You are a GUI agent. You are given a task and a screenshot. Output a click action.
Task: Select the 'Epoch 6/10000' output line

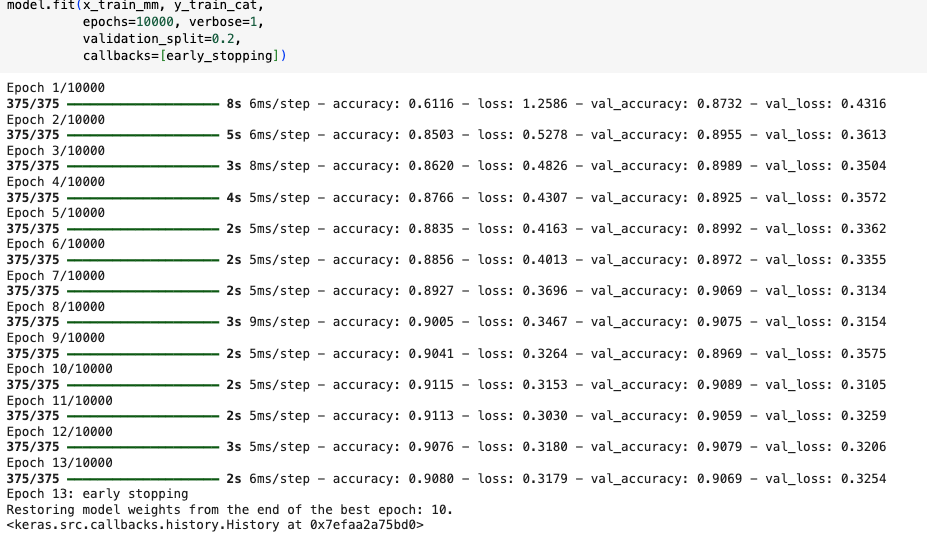coord(56,244)
